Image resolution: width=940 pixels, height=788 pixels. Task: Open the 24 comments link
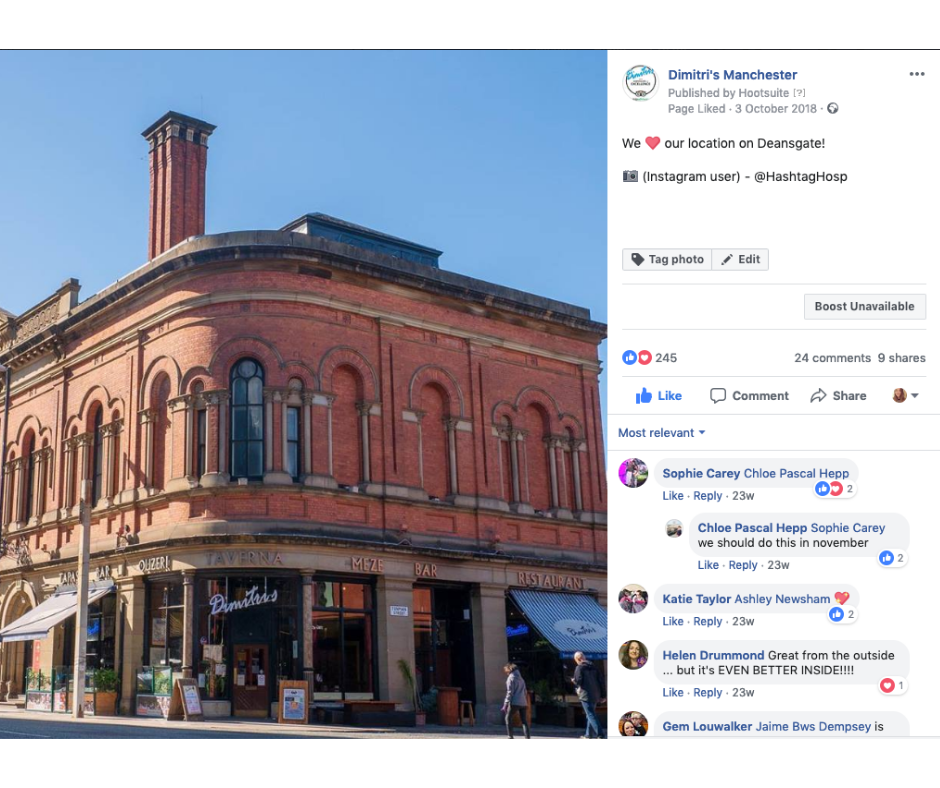point(832,358)
